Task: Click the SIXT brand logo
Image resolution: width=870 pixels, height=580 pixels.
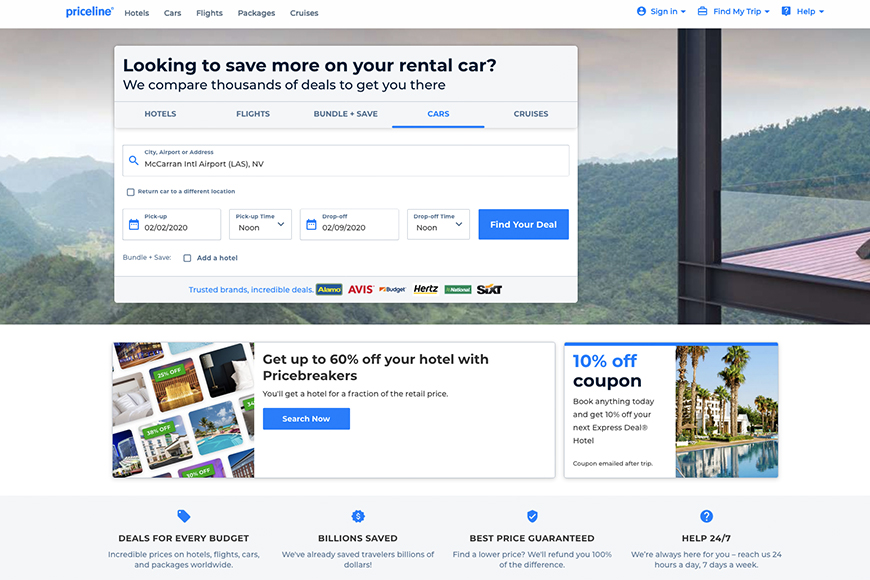Action: [489, 289]
